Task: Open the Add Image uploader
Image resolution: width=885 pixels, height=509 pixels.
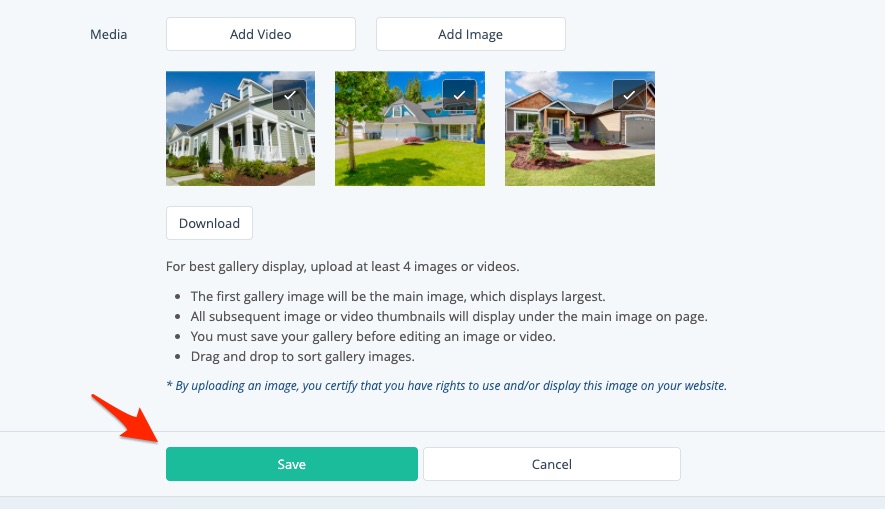Action: click(x=471, y=34)
